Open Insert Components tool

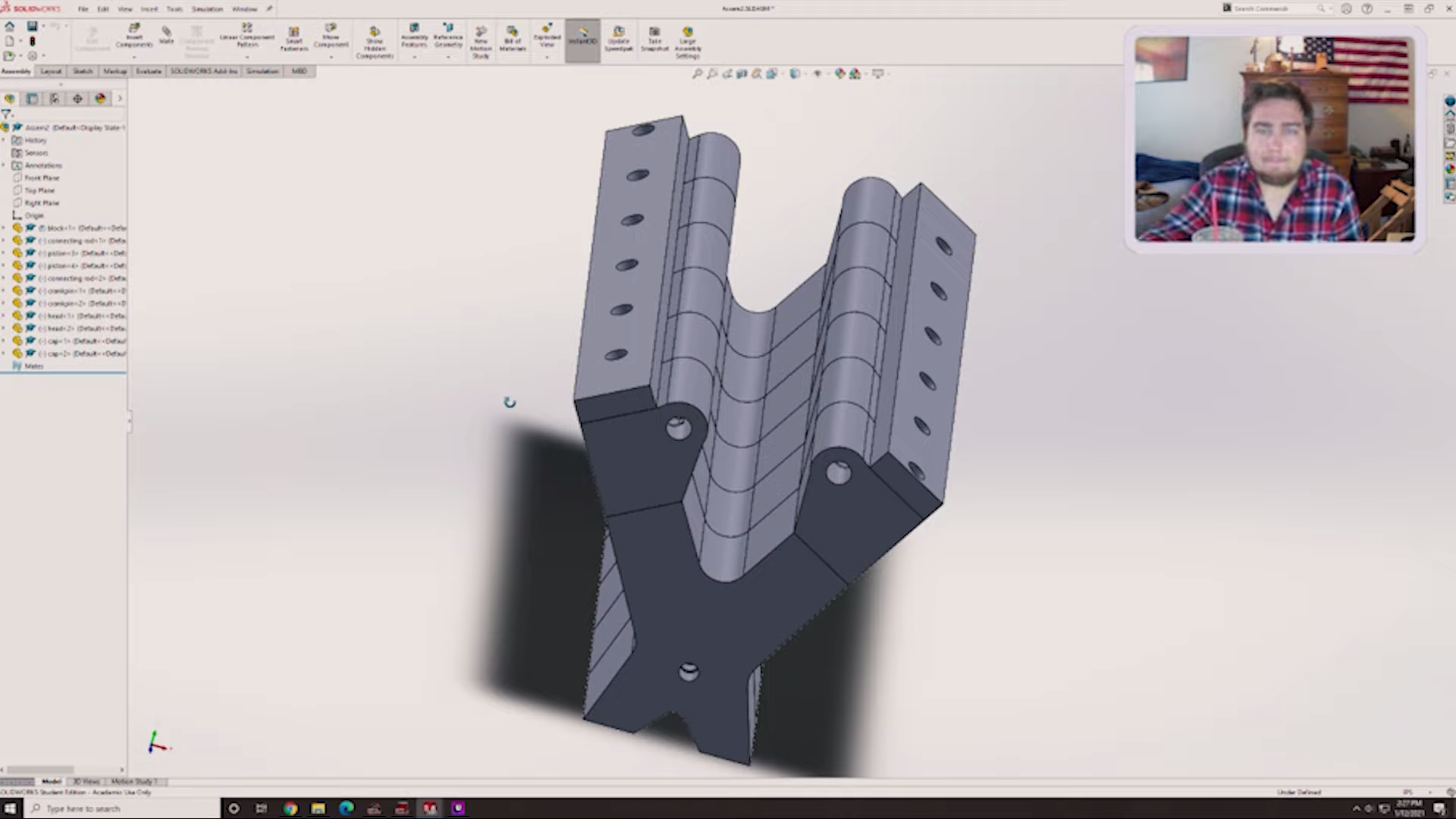(135, 38)
